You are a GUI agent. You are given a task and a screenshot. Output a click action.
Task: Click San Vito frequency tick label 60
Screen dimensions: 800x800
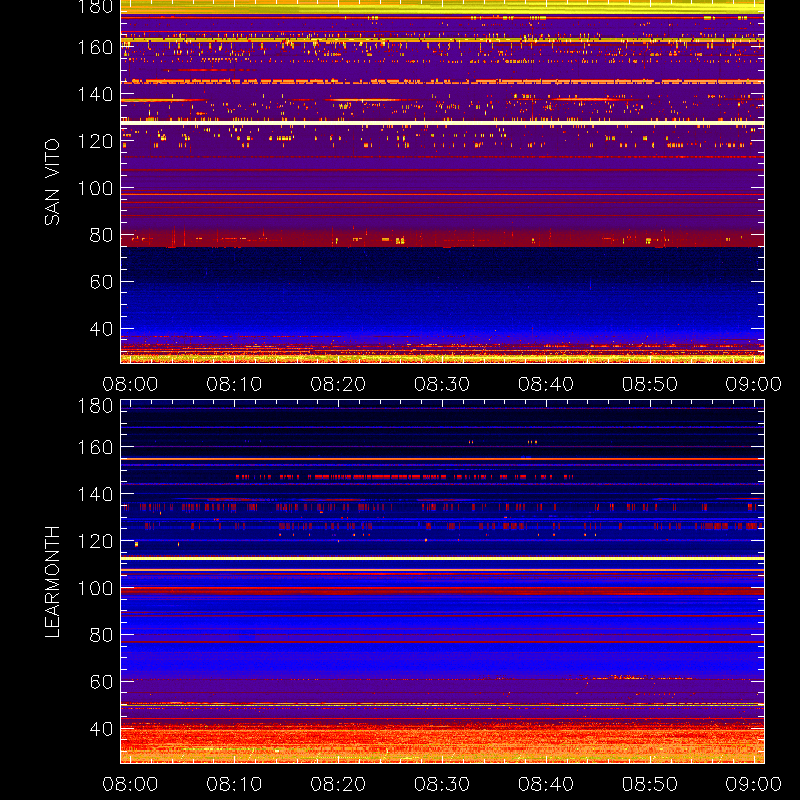(101, 282)
